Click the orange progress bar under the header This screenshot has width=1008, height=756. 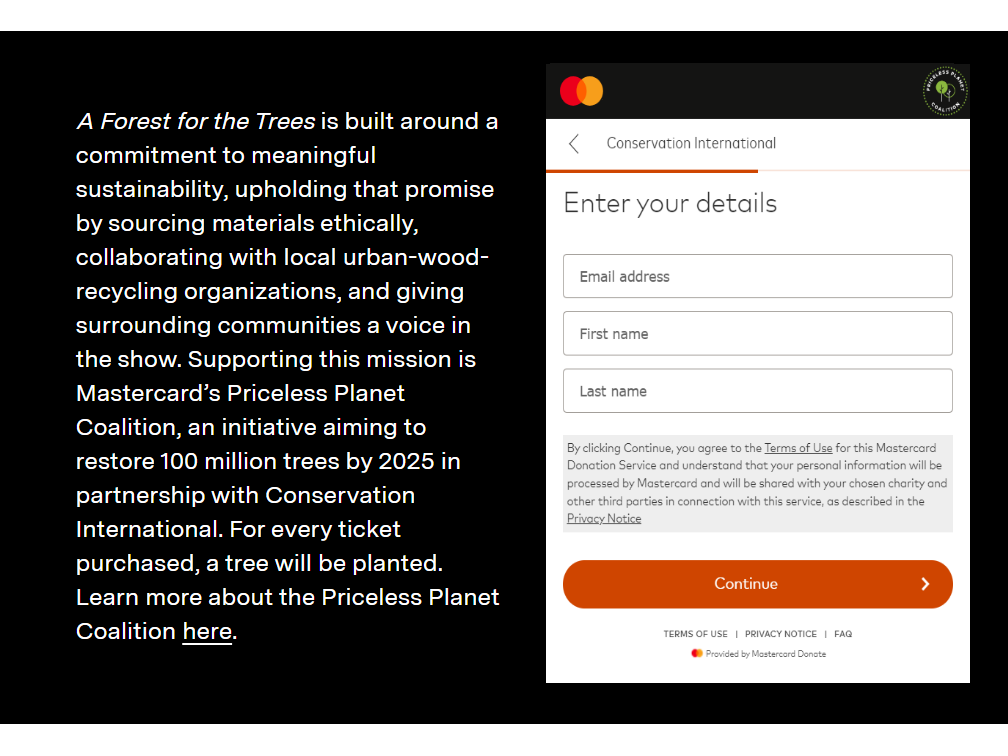(x=660, y=172)
